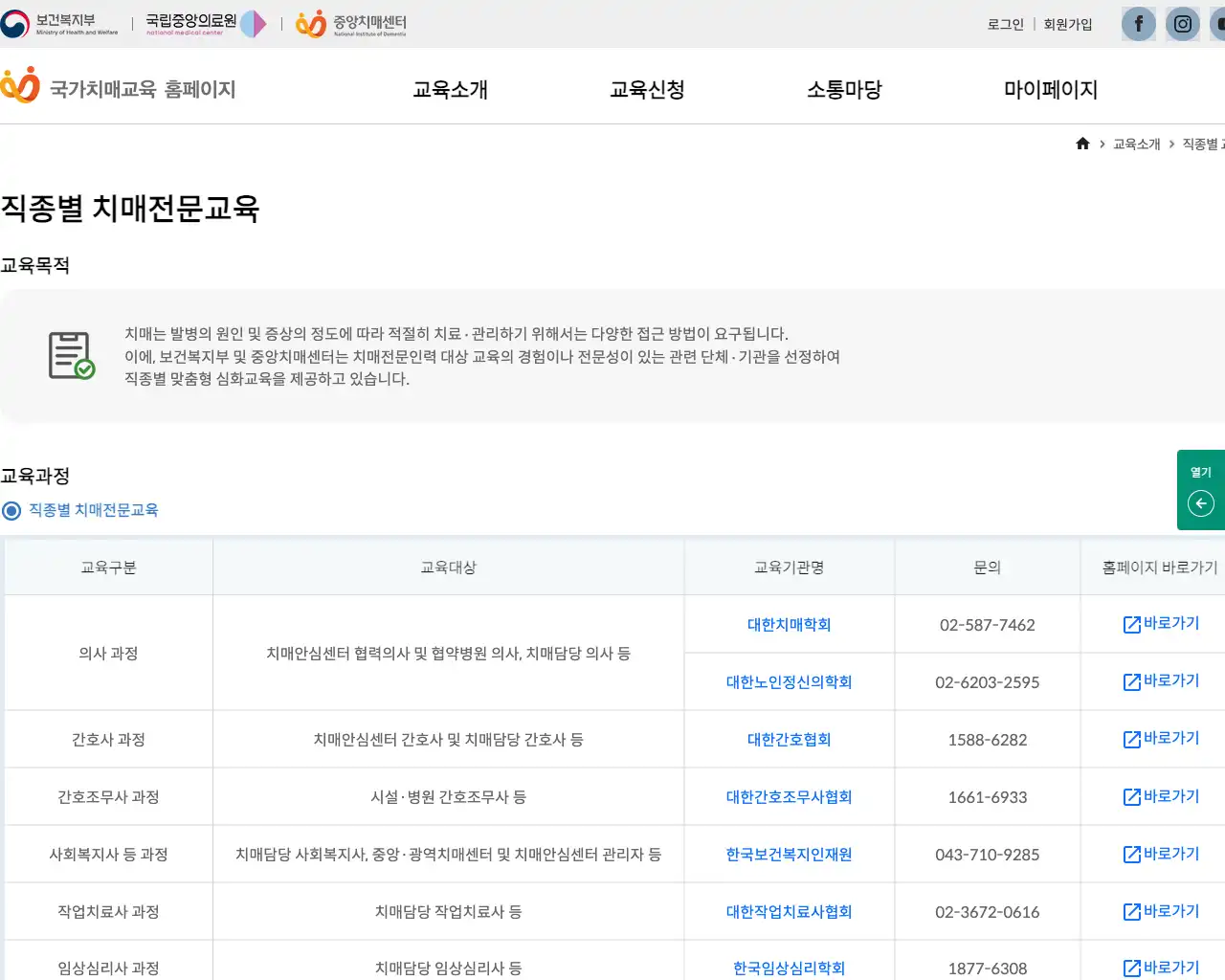Click the 치매안심센터 간호사 및 치매담당 간호사 cell
This screenshot has width=1225, height=980.
coord(448,740)
